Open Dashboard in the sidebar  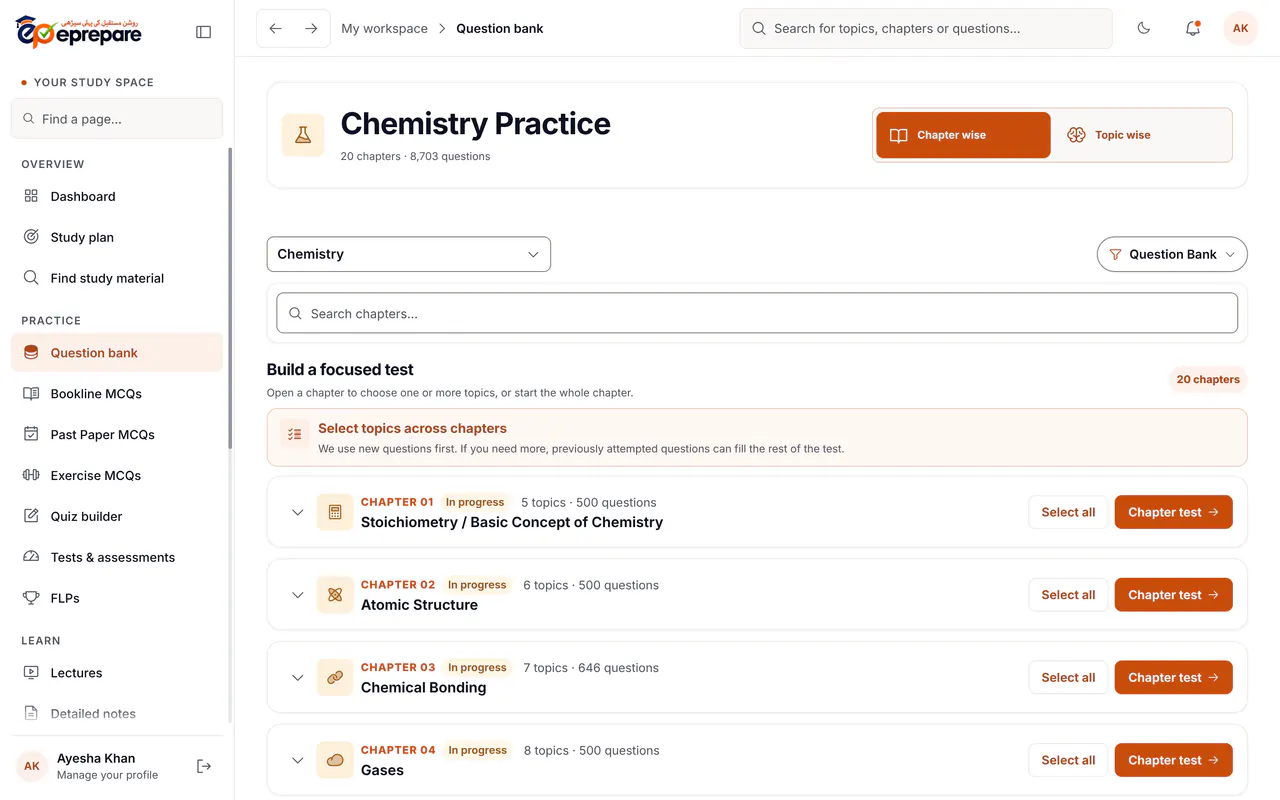tap(117, 196)
